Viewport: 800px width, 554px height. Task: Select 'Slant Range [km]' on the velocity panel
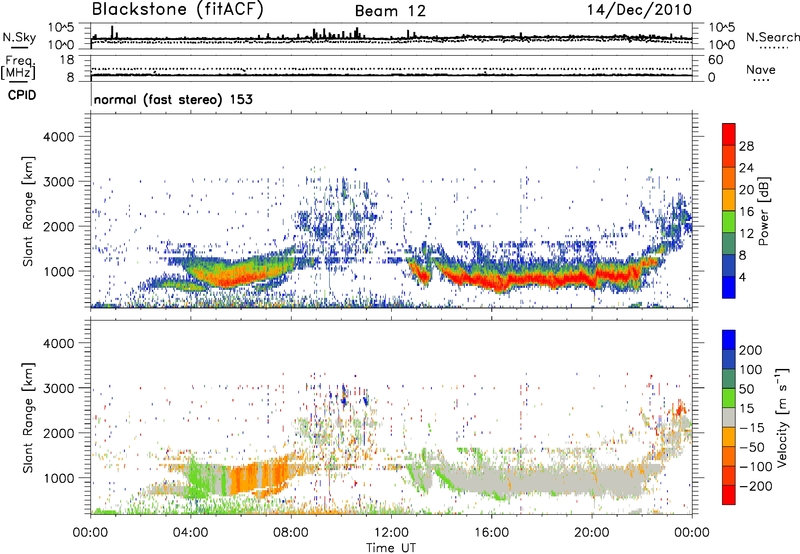(28, 418)
